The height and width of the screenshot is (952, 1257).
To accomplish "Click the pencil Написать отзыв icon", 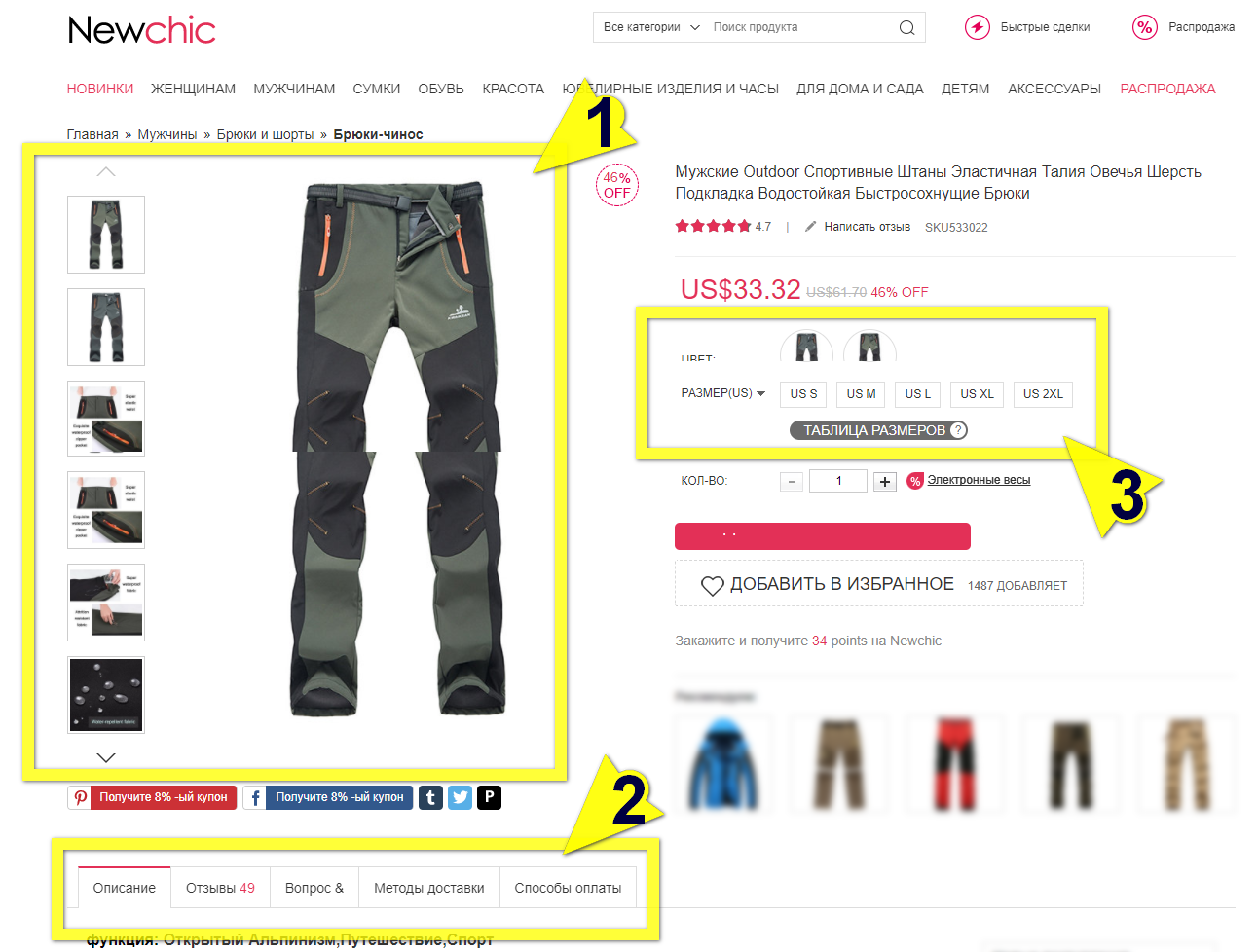I will pyautogui.click(x=810, y=227).
